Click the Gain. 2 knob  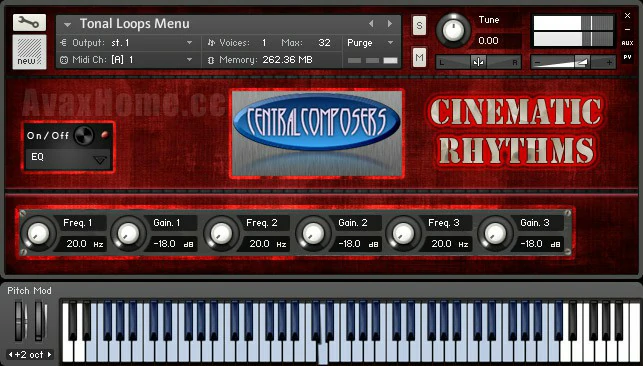coord(313,234)
